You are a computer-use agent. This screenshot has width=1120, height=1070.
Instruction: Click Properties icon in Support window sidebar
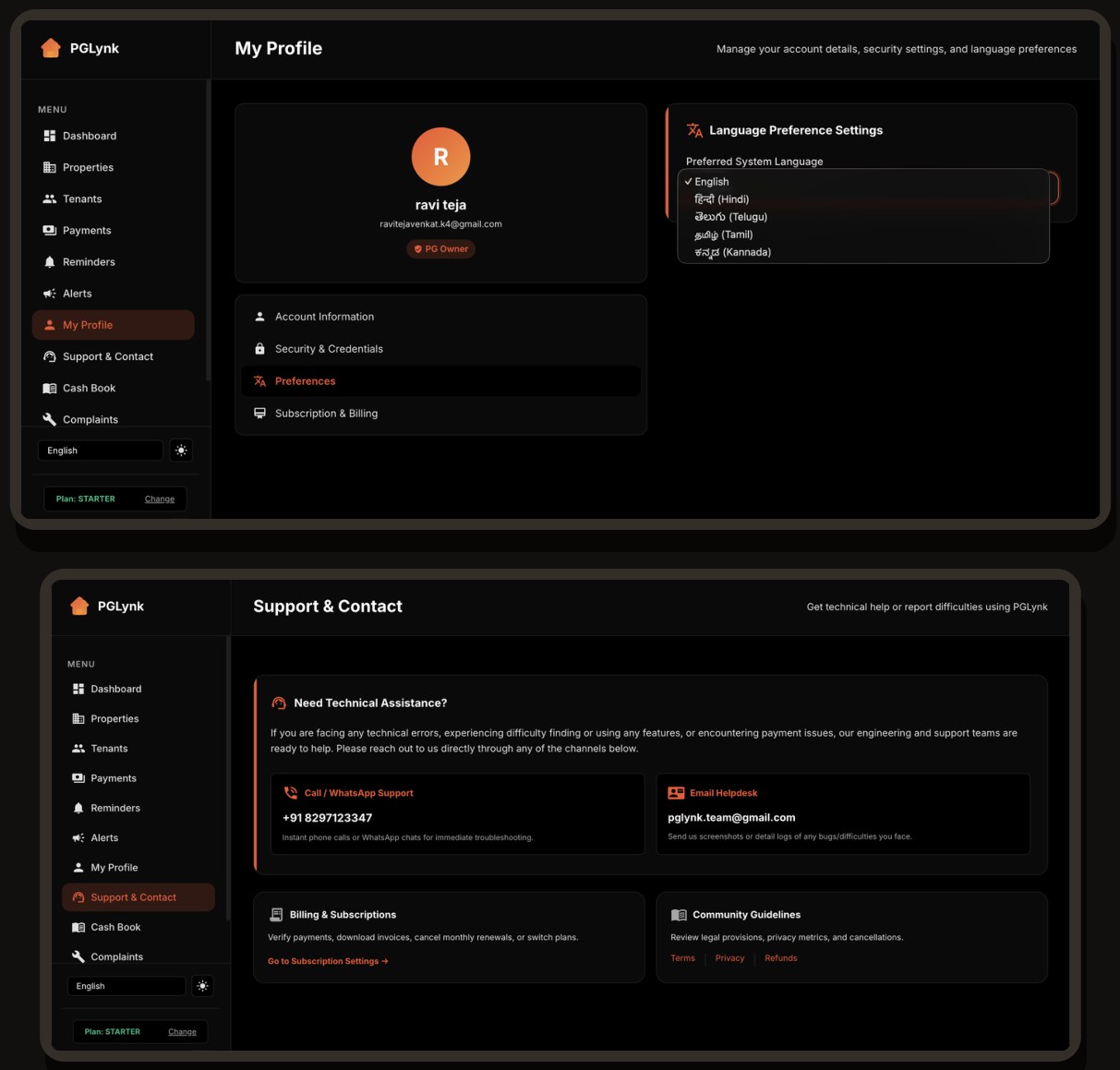pyautogui.click(x=78, y=718)
